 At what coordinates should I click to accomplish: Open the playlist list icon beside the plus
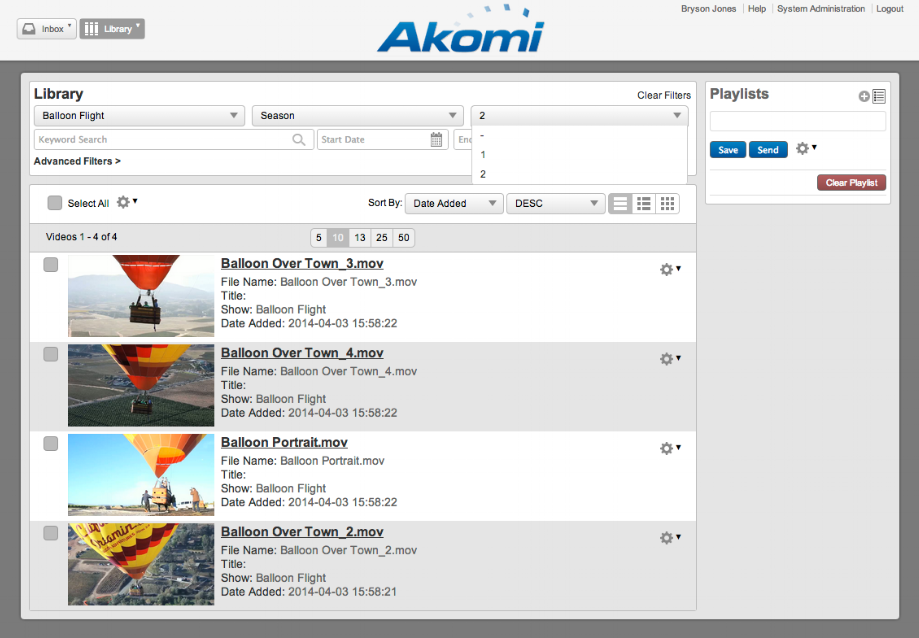[x=878, y=95]
